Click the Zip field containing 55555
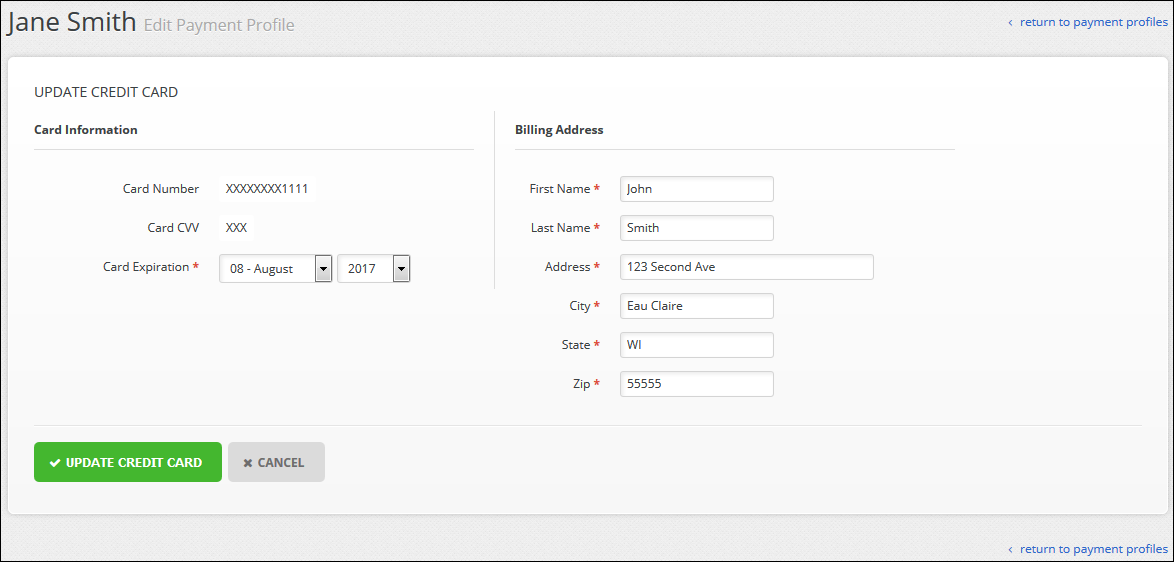The height and width of the screenshot is (562, 1174). 696,383
